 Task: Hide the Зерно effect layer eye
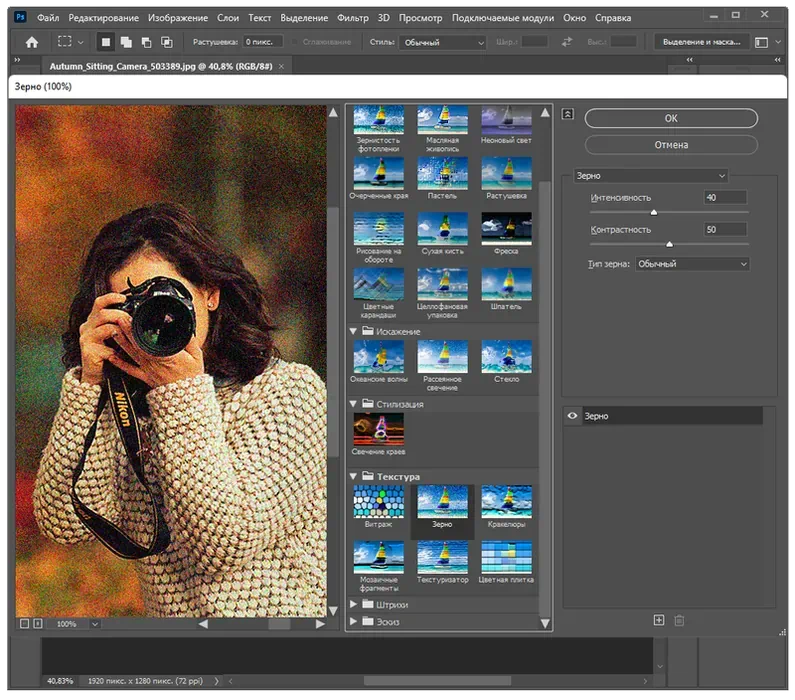pyautogui.click(x=573, y=416)
